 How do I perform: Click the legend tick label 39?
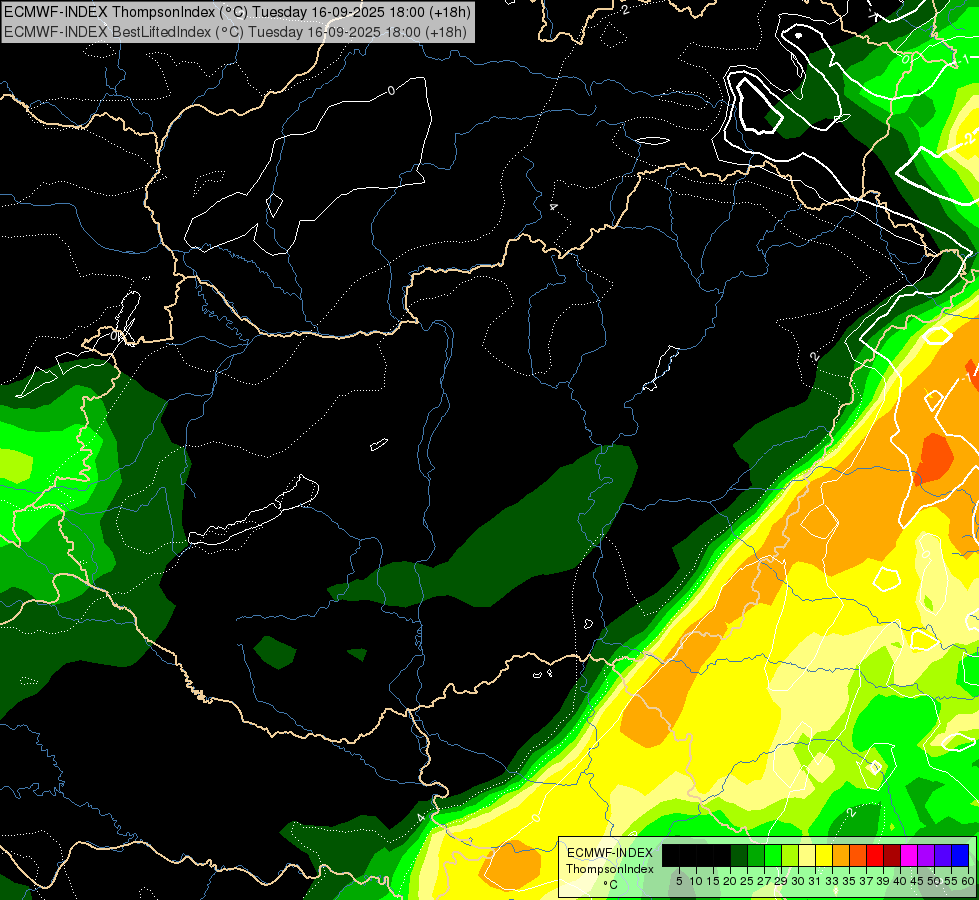tap(883, 881)
